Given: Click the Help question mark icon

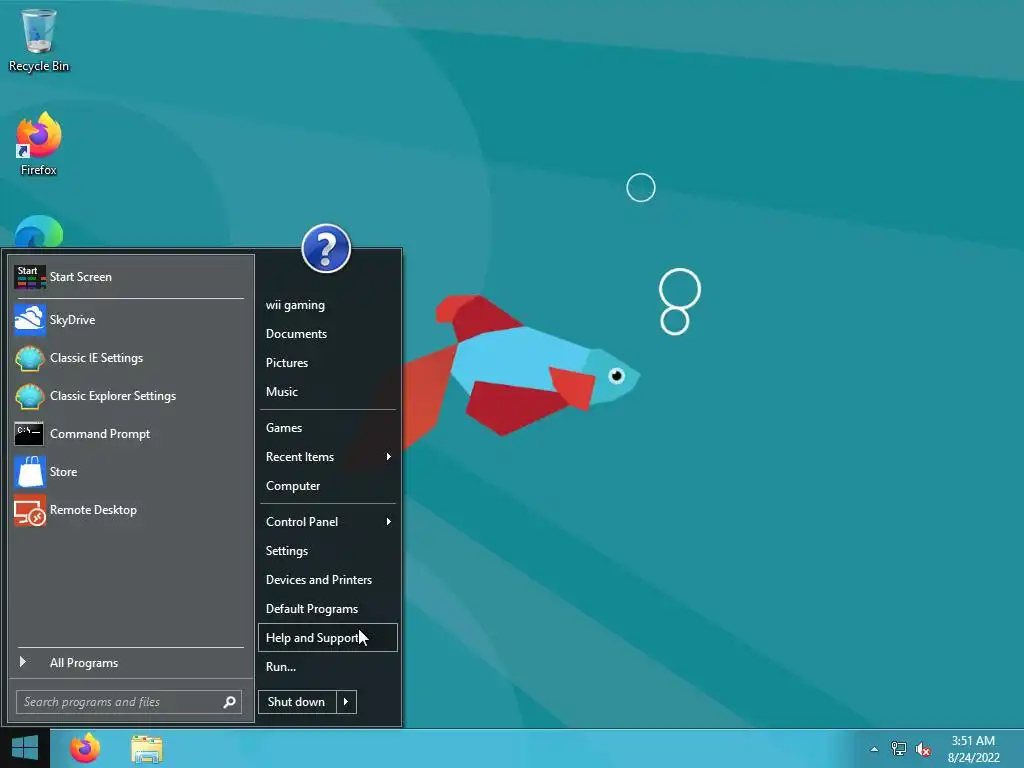Looking at the screenshot, I should point(326,248).
